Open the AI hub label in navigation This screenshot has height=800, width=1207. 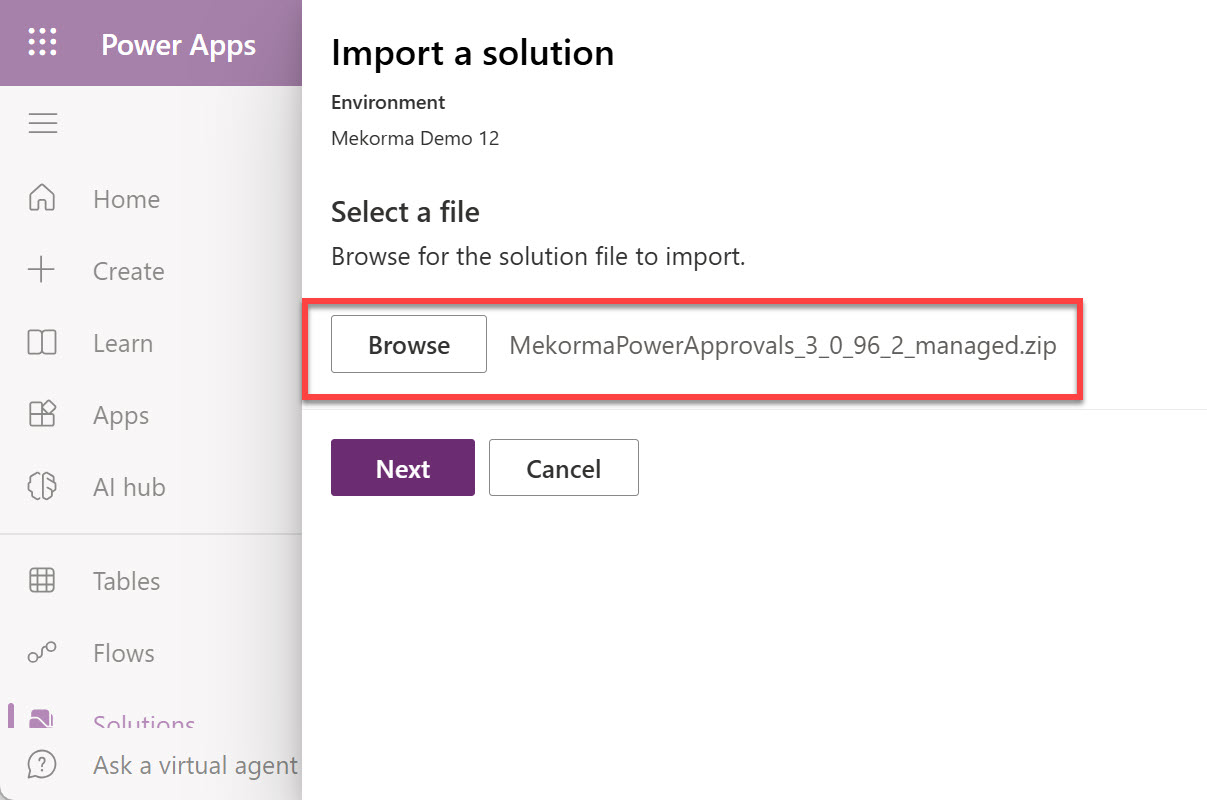click(x=129, y=487)
